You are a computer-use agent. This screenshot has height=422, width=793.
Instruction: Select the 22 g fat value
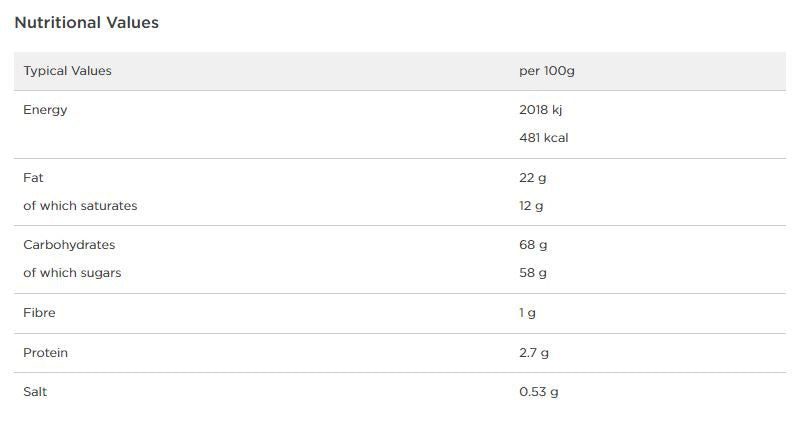point(533,178)
